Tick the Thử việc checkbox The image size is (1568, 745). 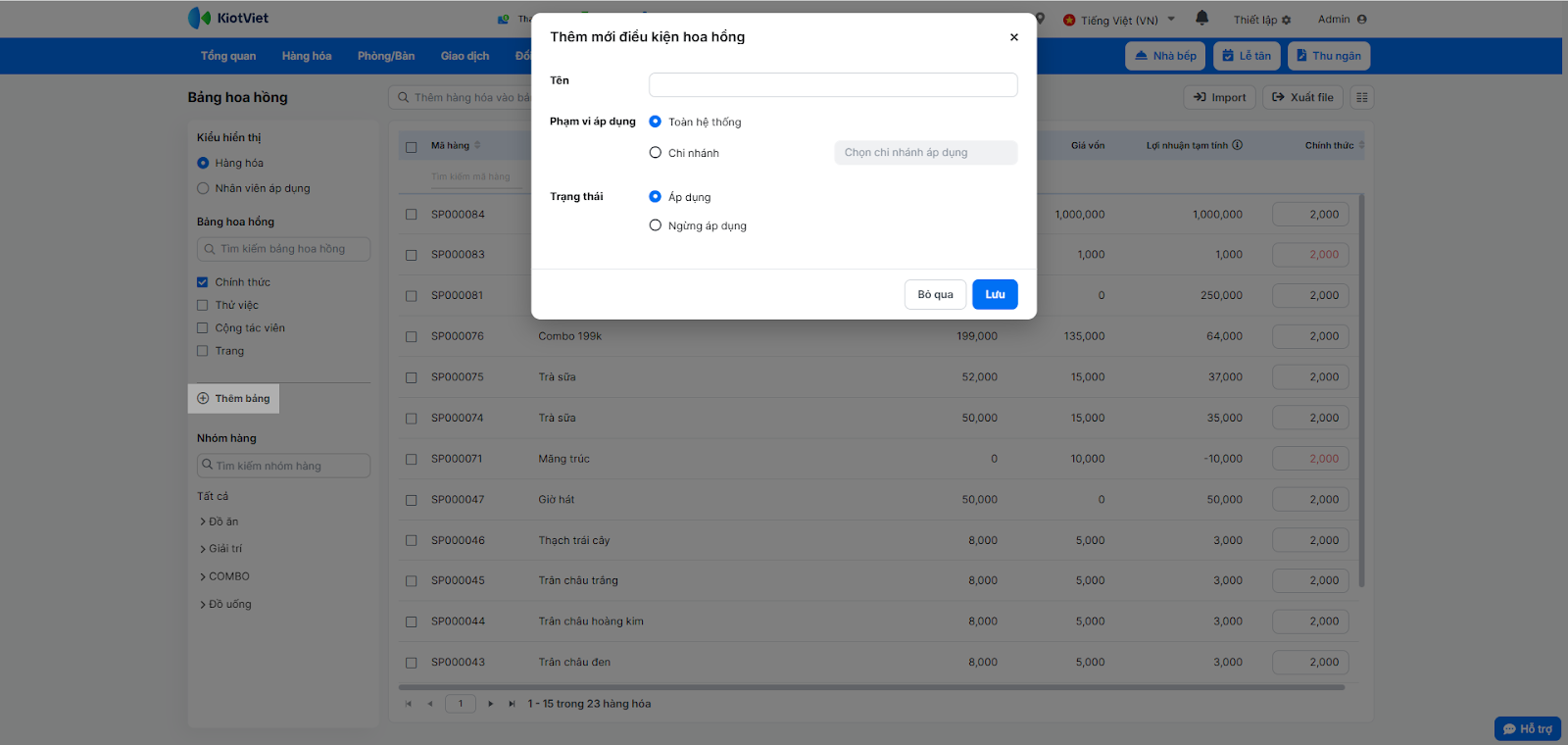point(203,305)
